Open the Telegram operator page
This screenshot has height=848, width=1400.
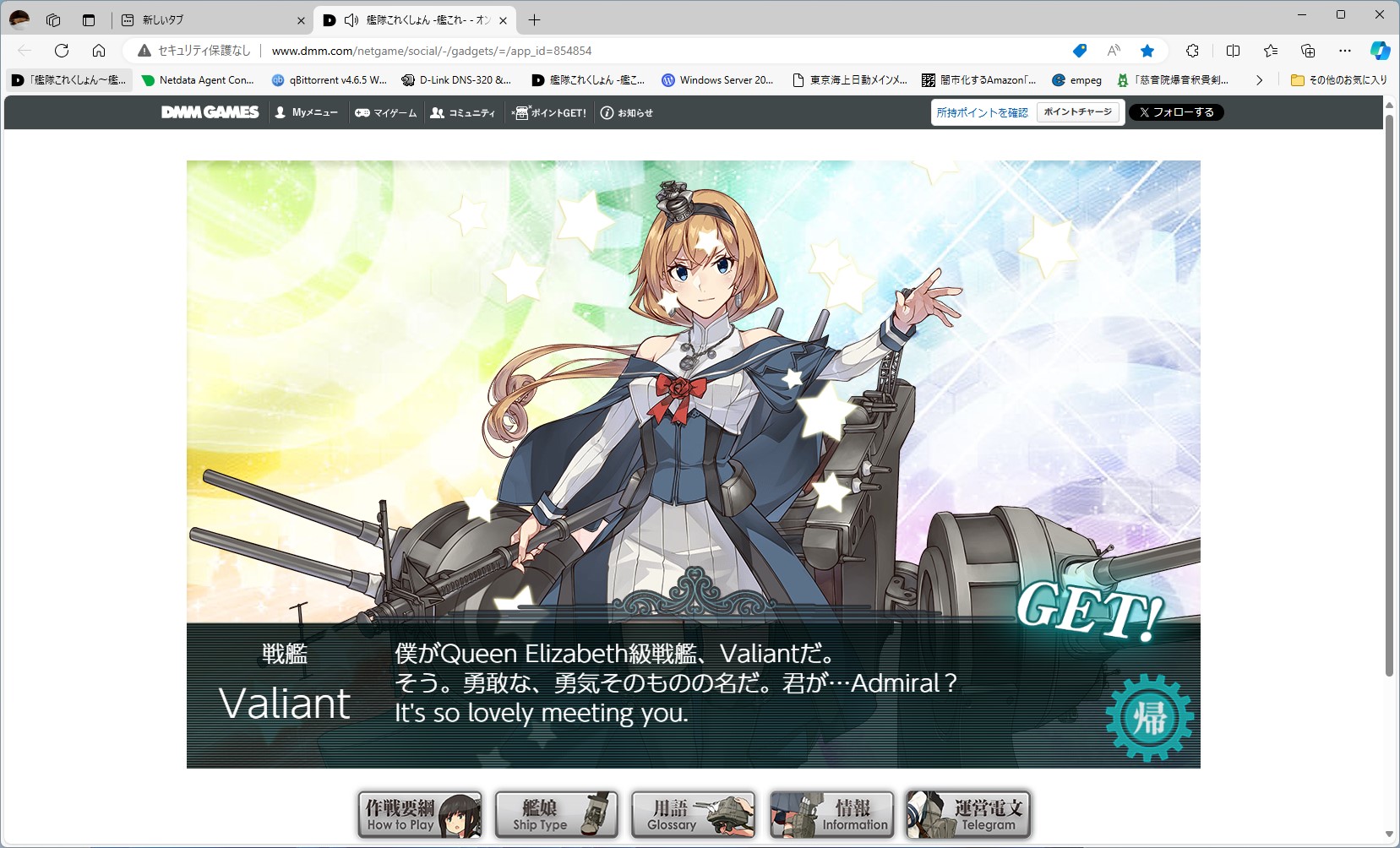pos(968,815)
